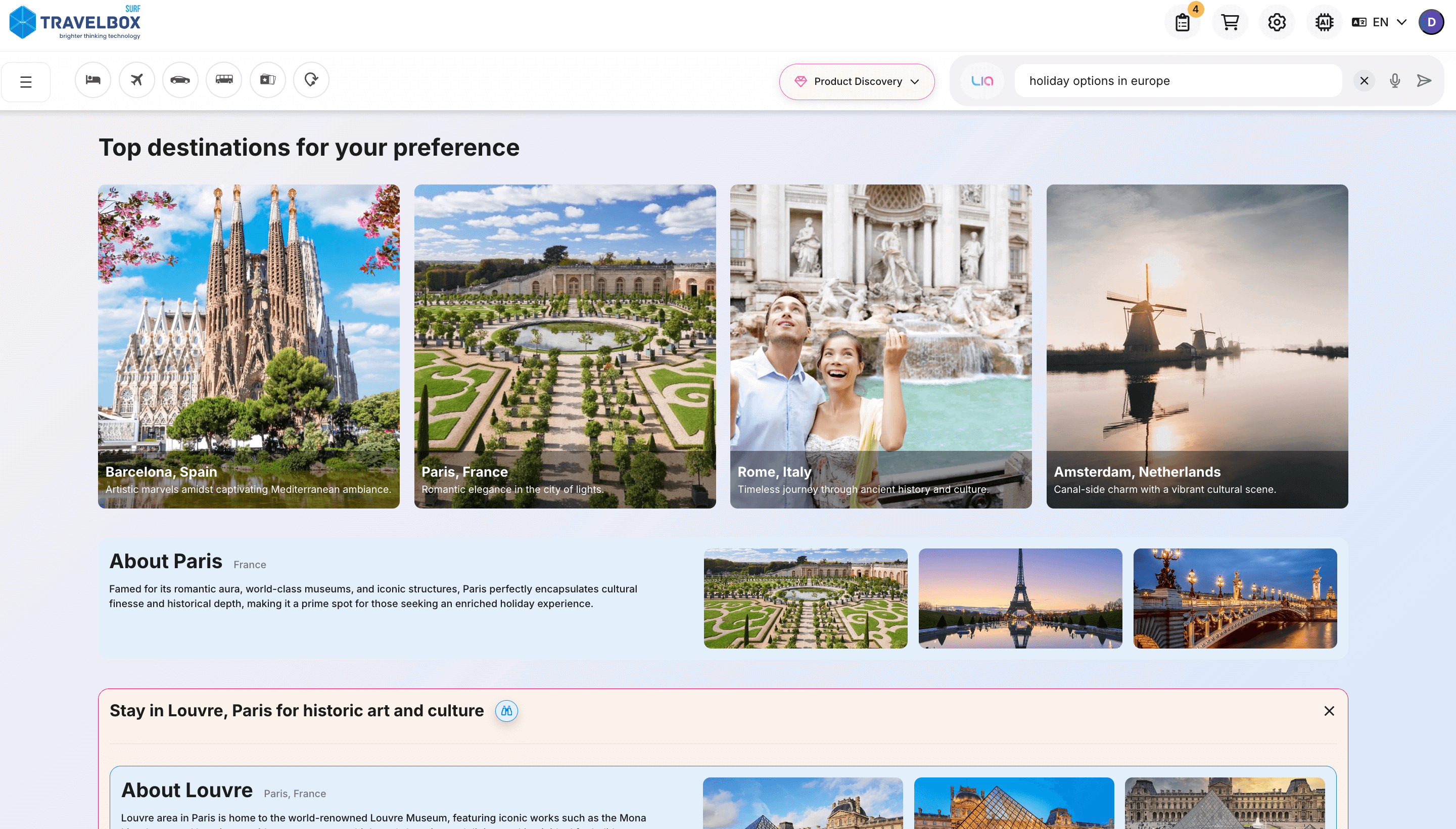Close the Louvre Paris suggestion panel

pos(1329,711)
